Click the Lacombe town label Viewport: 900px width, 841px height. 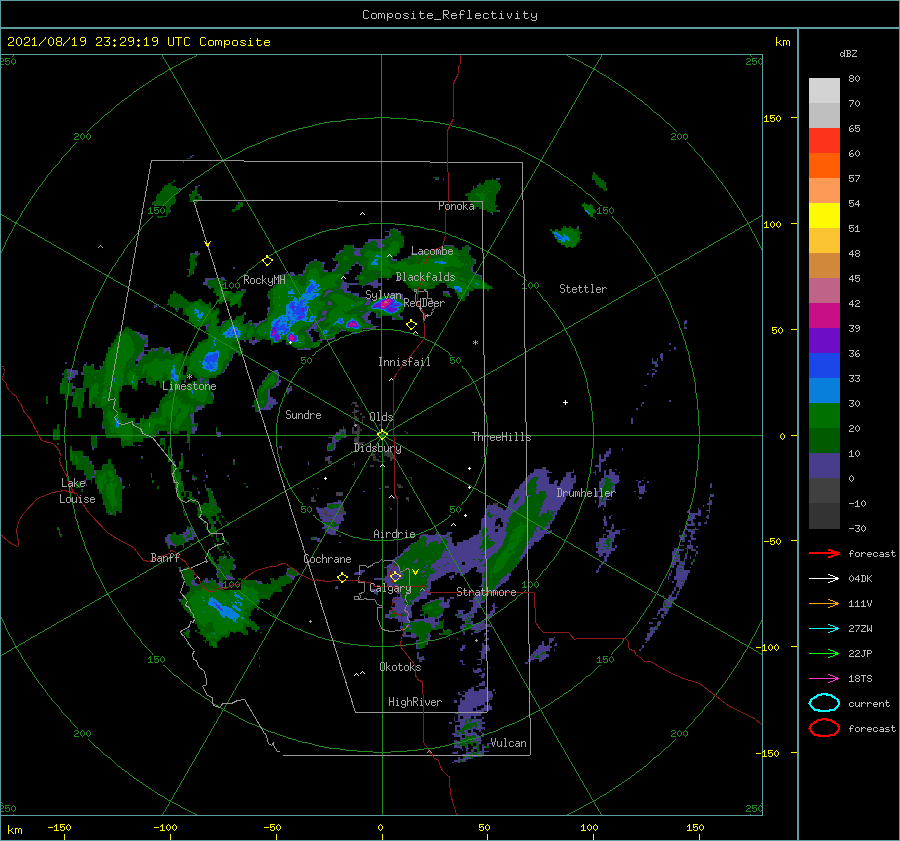pos(432,251)
